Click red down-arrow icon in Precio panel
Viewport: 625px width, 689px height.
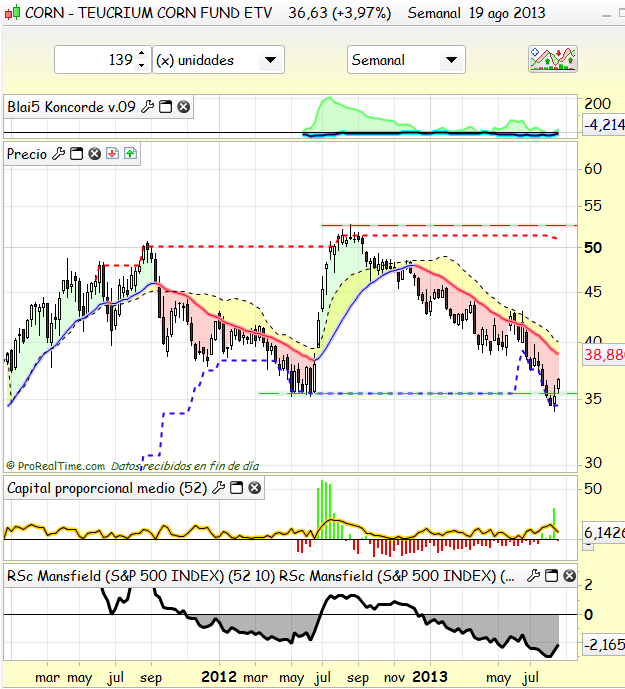pyautogui.click(x=112, y=153)
